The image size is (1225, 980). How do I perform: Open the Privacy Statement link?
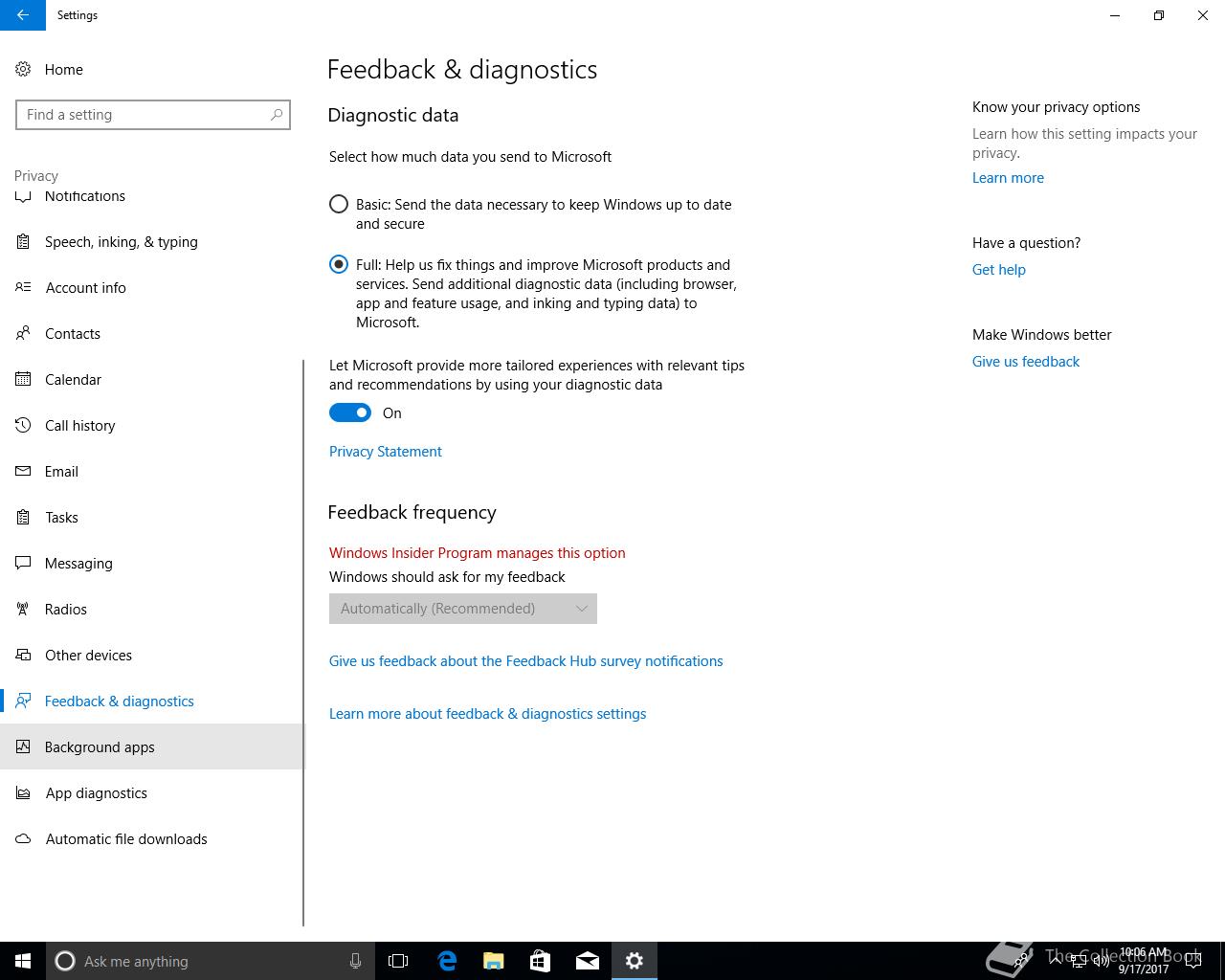[x=386, y=452]
